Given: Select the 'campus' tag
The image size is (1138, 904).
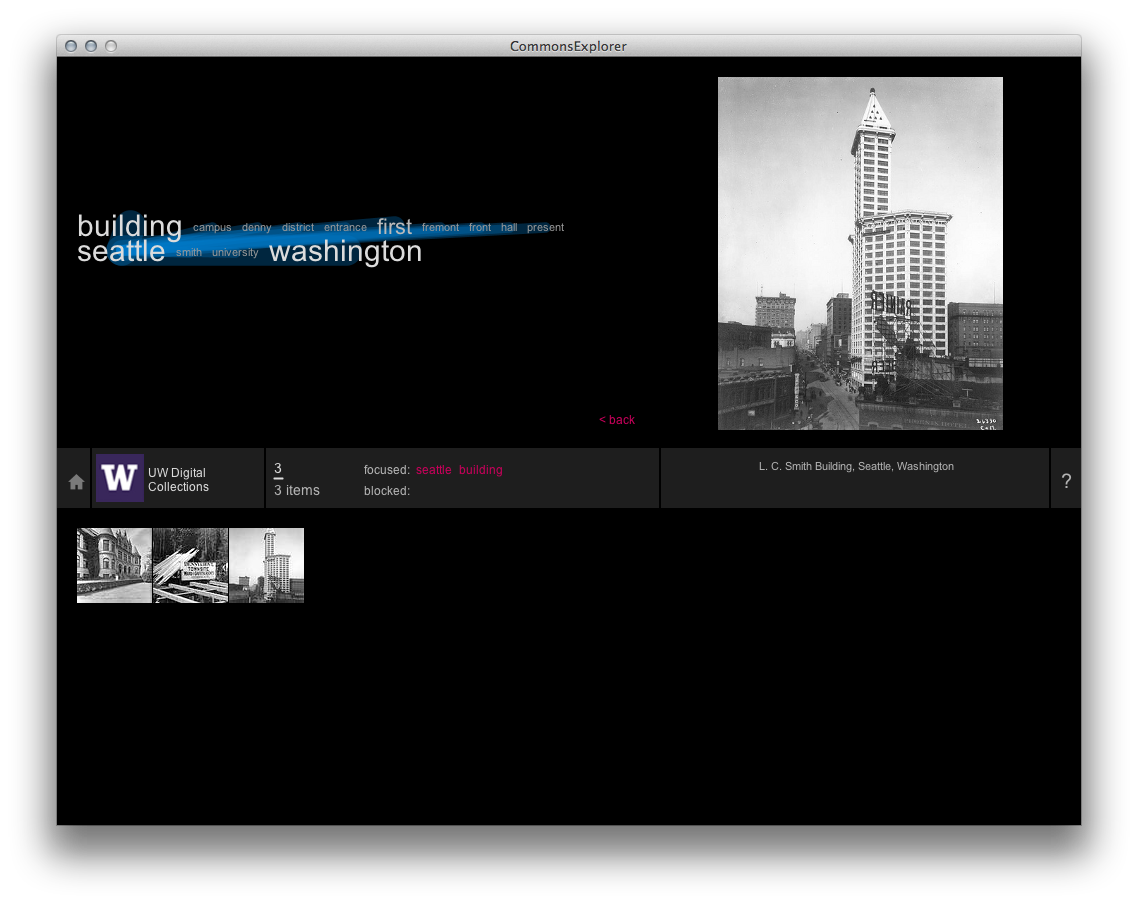Looking at the screenshot, I should tap(212, 227).
